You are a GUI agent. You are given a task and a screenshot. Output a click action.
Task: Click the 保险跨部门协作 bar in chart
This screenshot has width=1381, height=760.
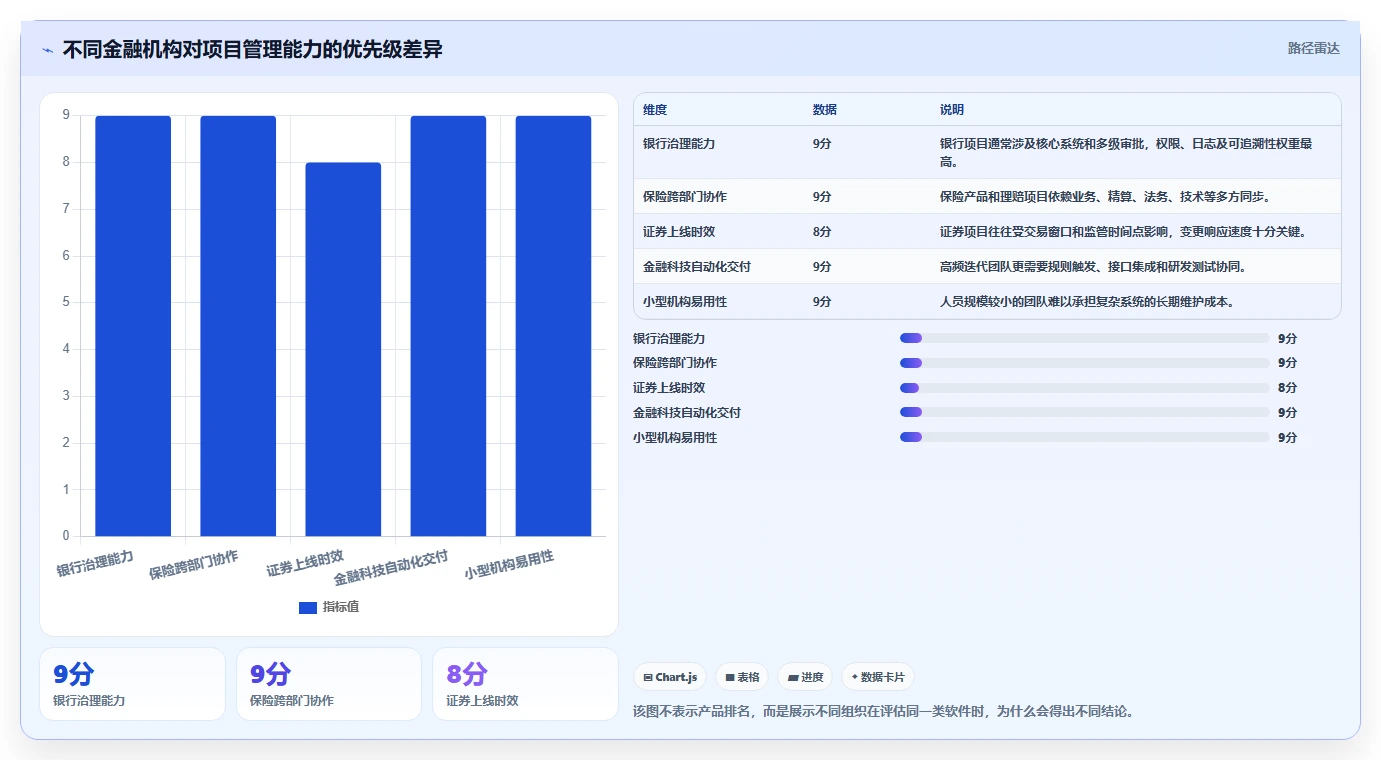coord(238,326)
